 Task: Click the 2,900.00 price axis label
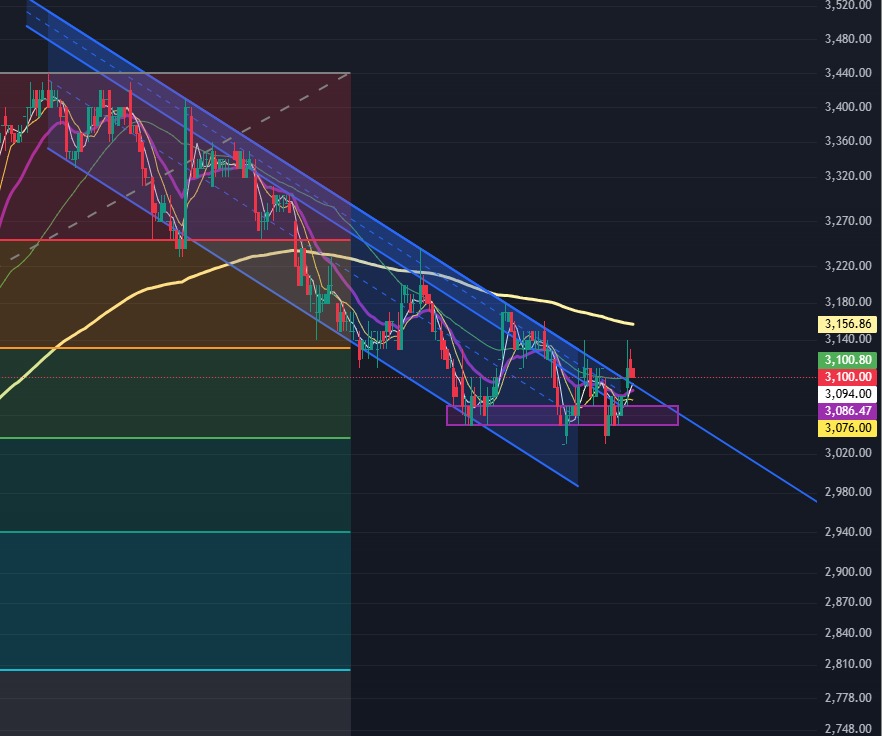848,572
